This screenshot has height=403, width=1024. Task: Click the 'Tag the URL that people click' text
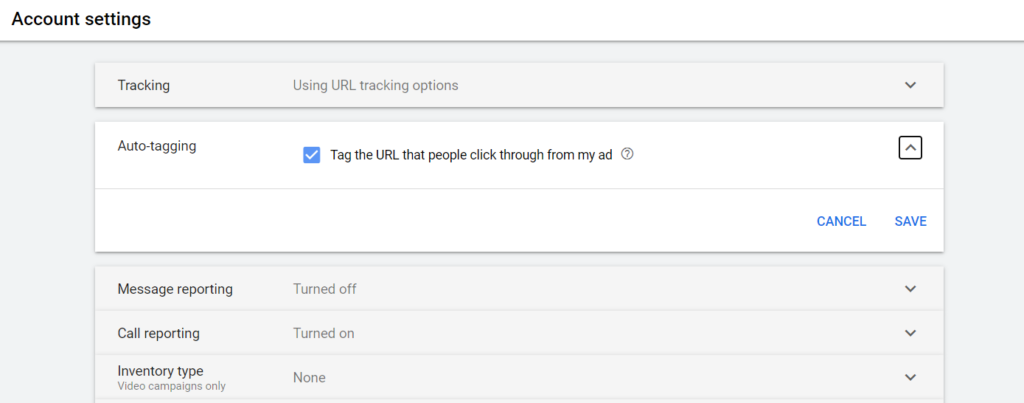[470, 155]
